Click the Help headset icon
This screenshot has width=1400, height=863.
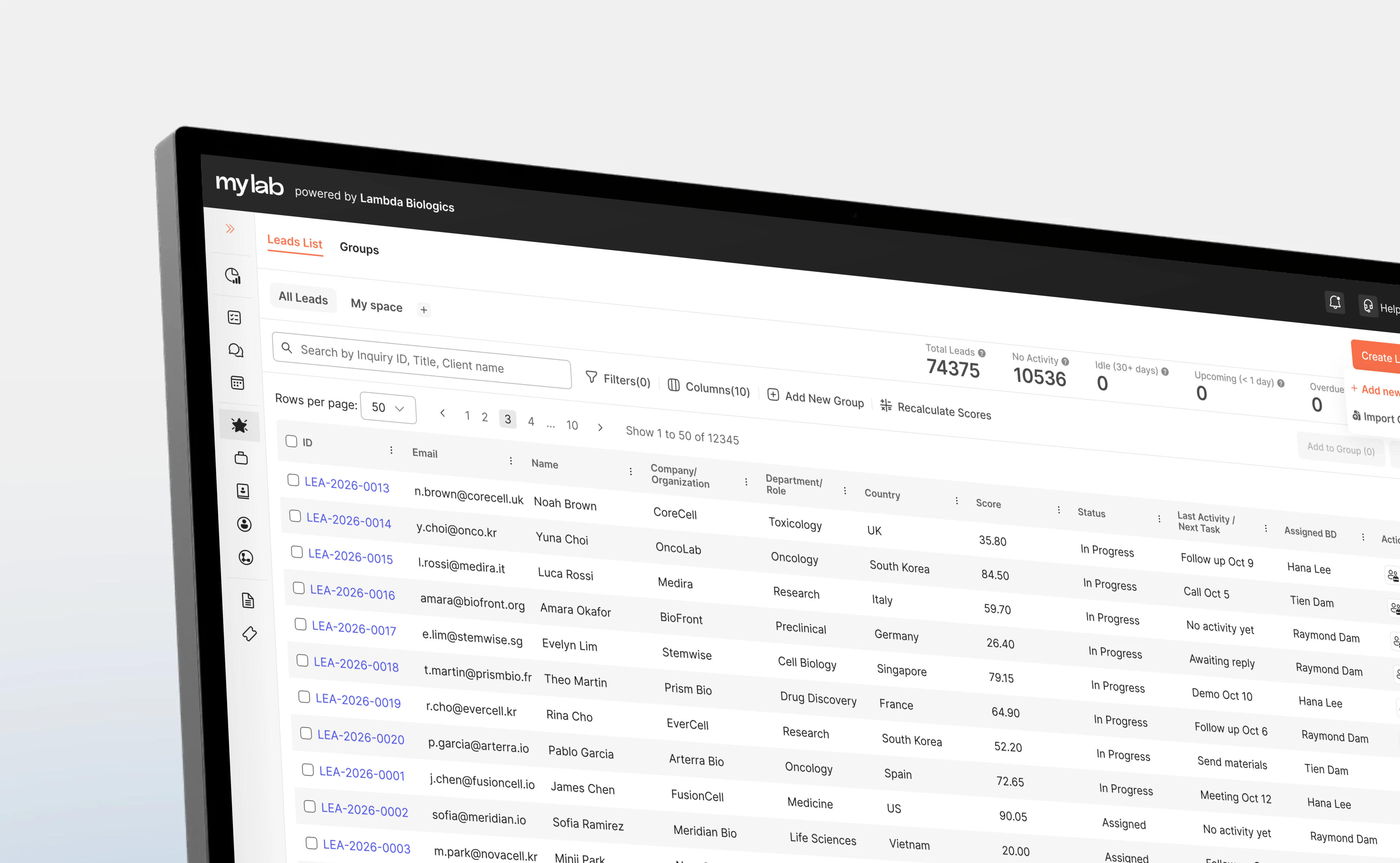(x=1369, y=306)
